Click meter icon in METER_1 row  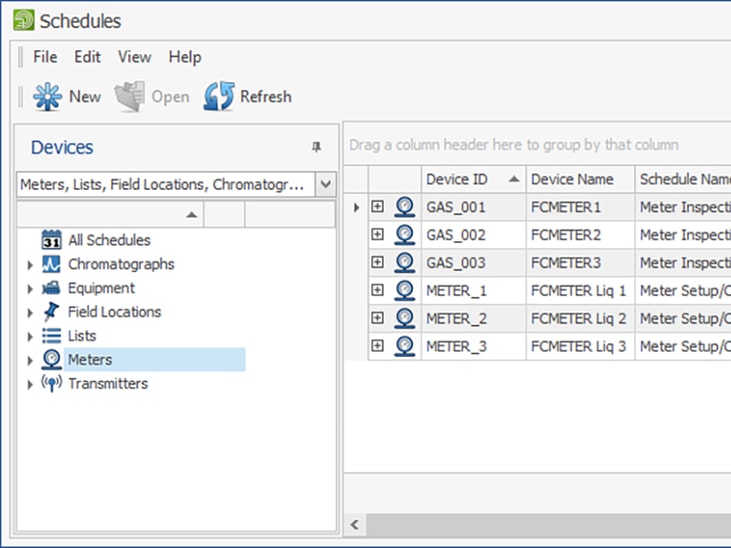point(404,291)
